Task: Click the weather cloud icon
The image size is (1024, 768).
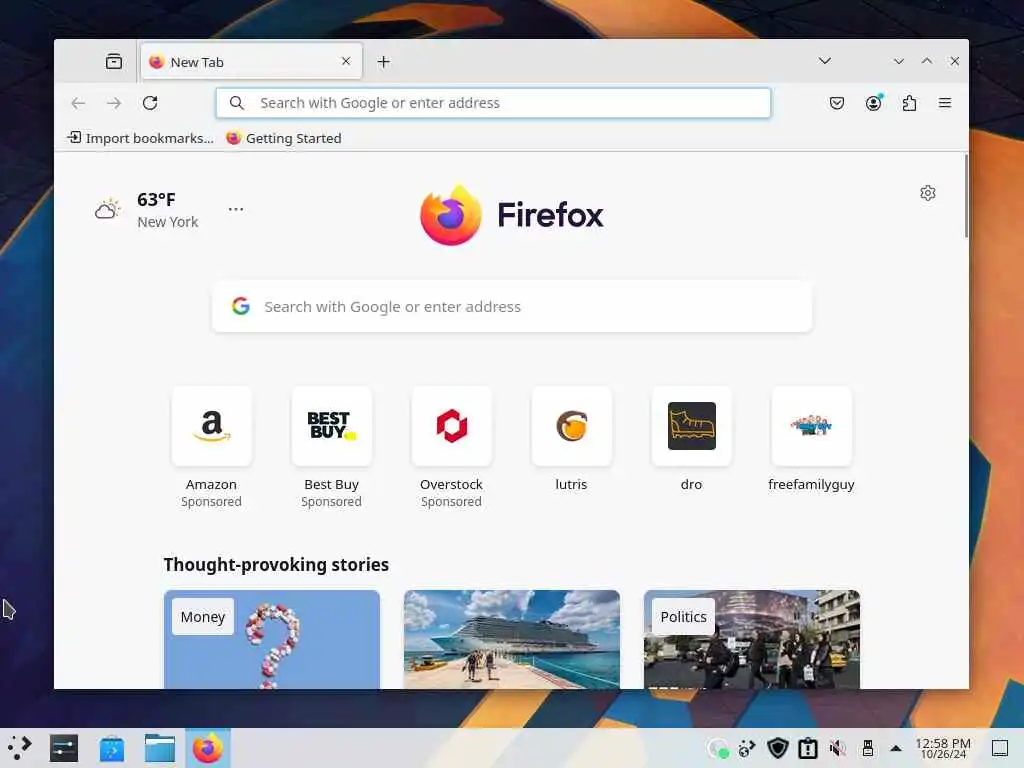Action: (108, 209)
